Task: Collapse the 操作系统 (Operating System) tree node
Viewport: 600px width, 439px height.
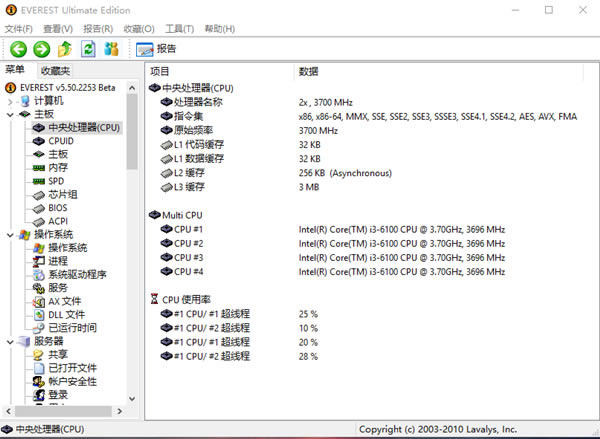Action: (10, 234)
